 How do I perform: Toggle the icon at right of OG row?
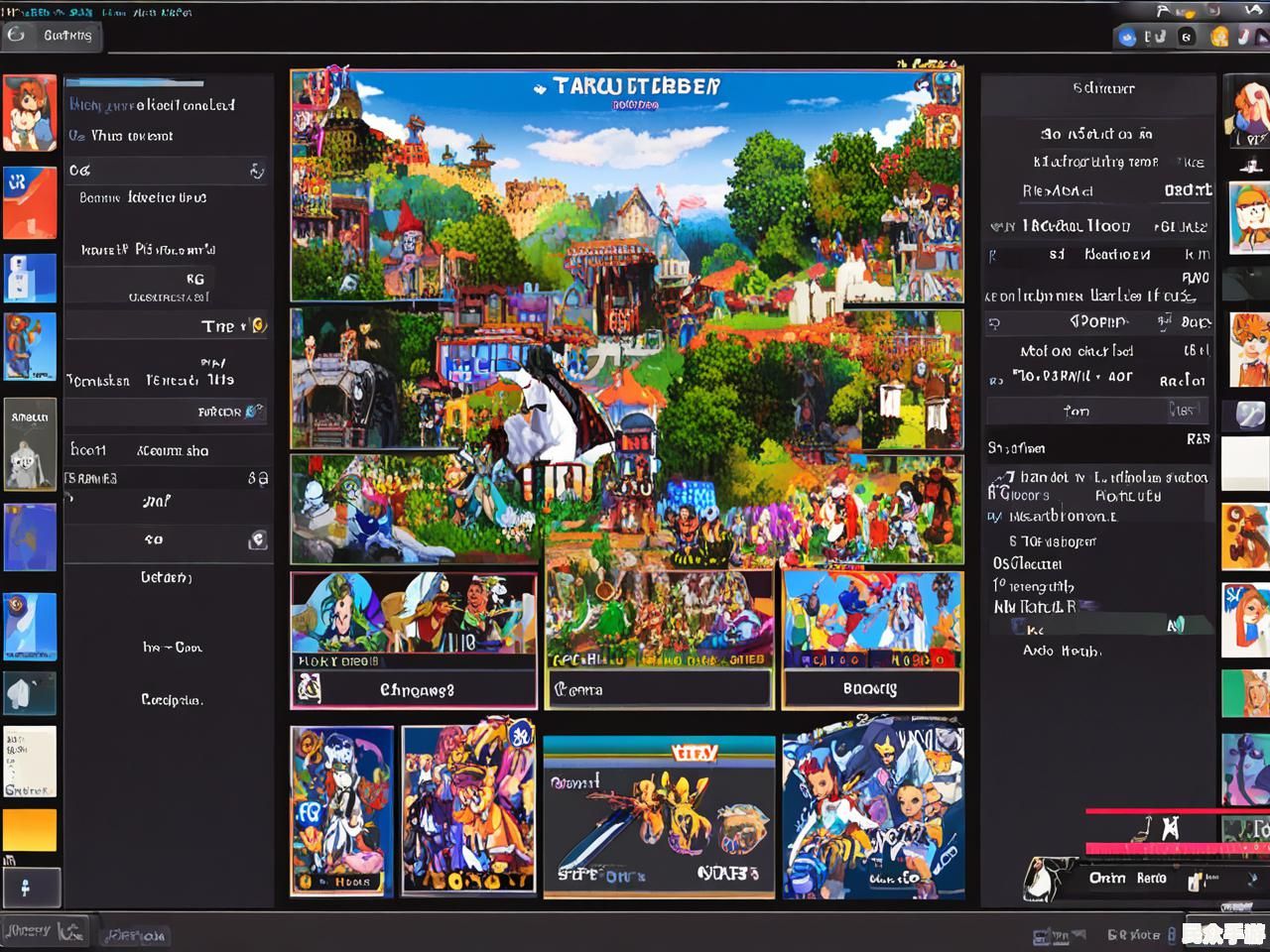tap(257, 171)
